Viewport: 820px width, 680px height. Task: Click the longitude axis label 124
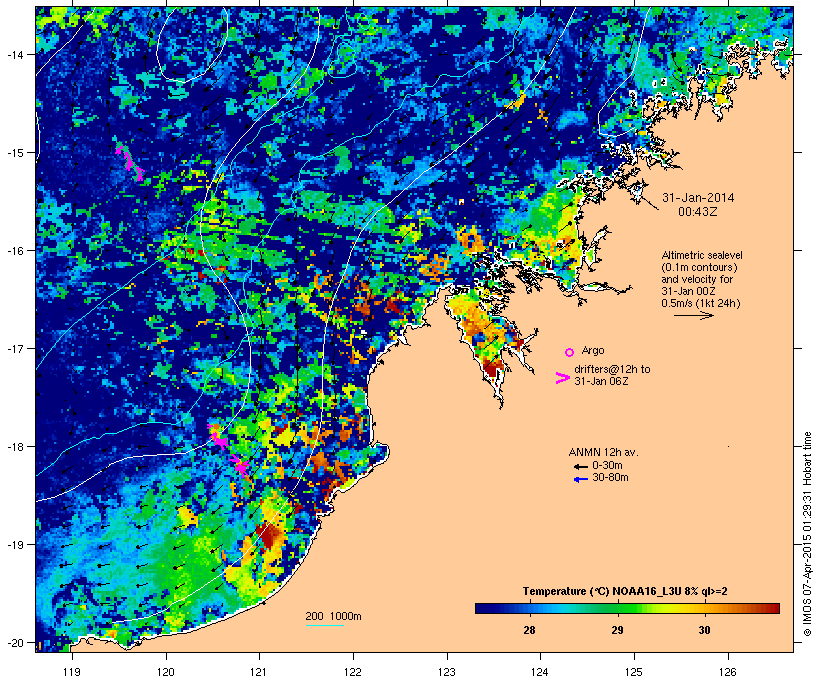[540, 672]
